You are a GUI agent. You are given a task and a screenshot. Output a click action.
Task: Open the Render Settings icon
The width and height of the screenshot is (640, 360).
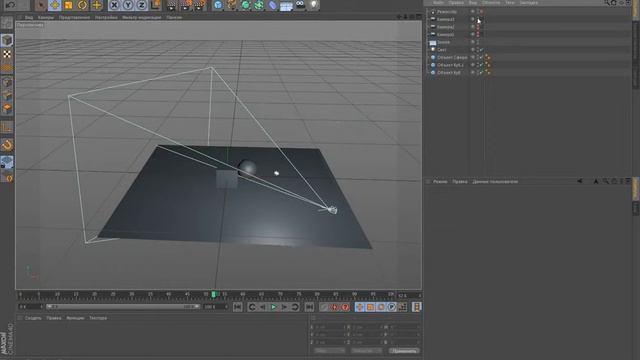[x=200, y=5]
